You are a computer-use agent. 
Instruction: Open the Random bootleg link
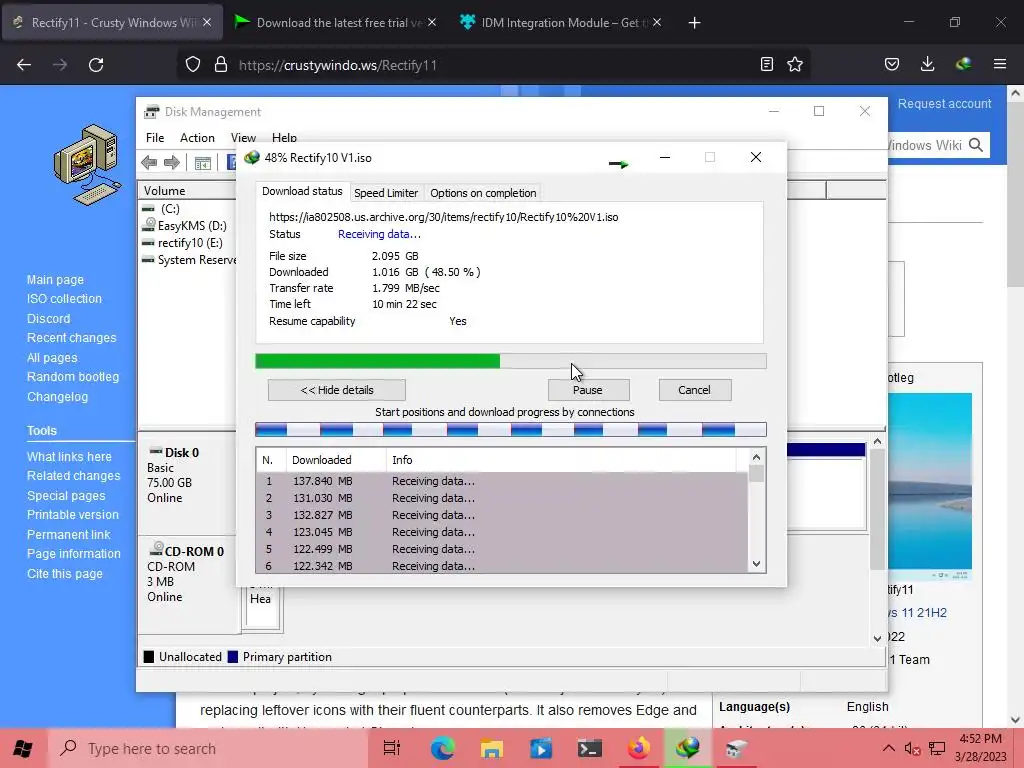tap(73, 377)
